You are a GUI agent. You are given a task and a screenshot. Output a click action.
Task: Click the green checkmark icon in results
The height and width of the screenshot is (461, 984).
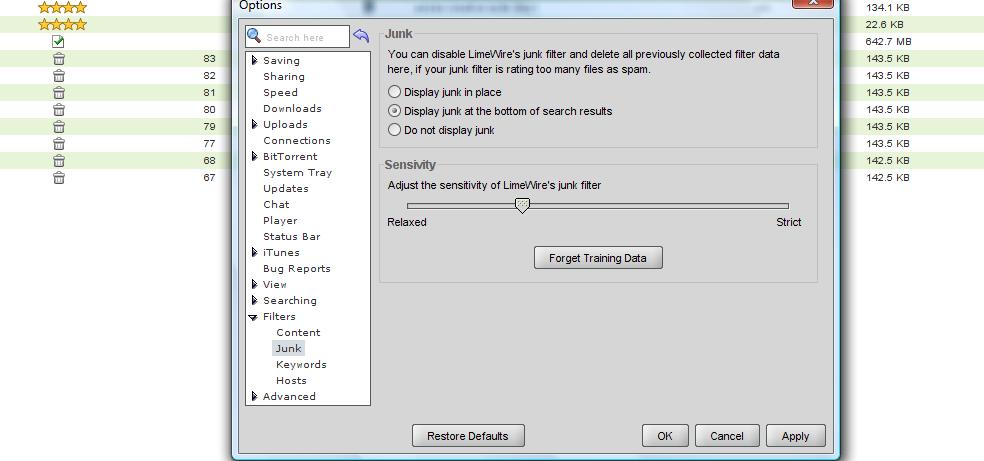pyautogui.click(x=59, y=42)
